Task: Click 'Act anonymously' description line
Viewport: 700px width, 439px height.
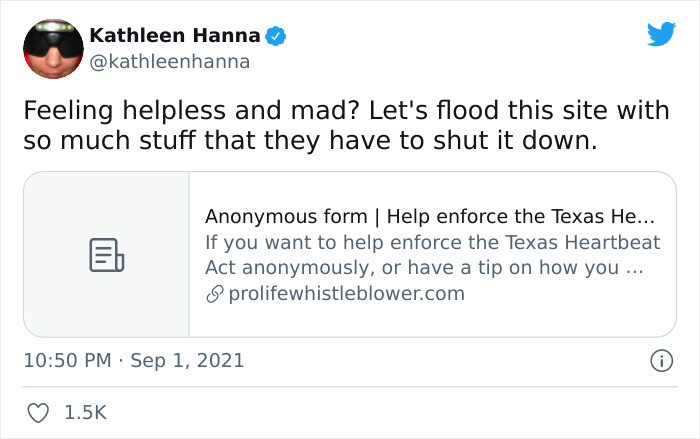Action: (424, 268)
